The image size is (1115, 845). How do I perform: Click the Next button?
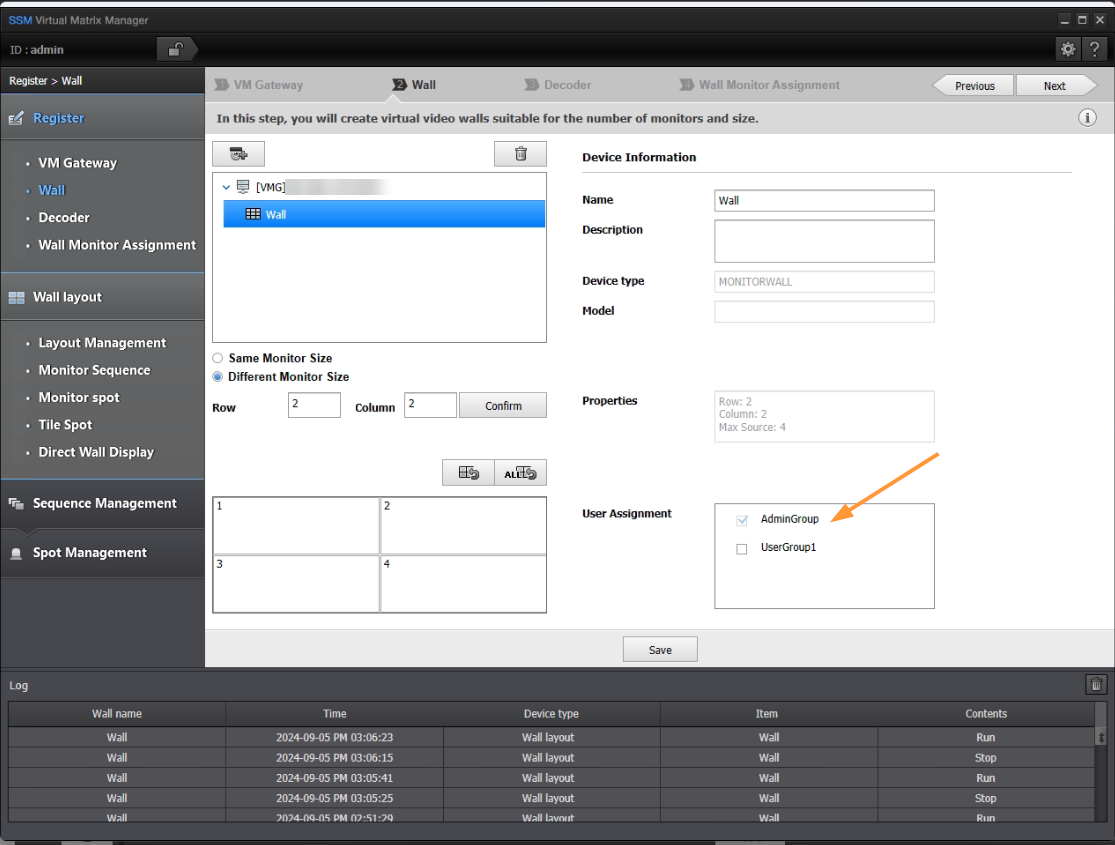tap(1055, 85)
